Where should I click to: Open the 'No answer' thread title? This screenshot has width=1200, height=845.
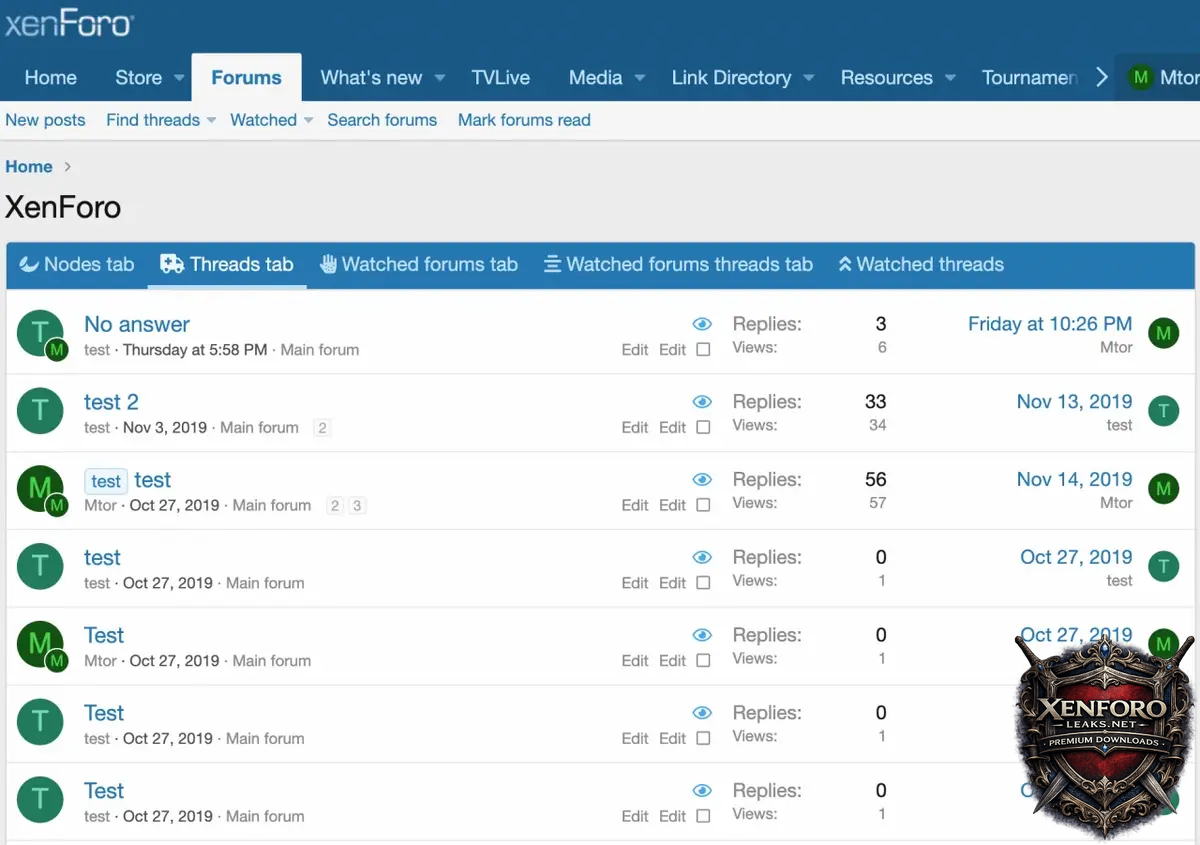click(x=136, y=324)
